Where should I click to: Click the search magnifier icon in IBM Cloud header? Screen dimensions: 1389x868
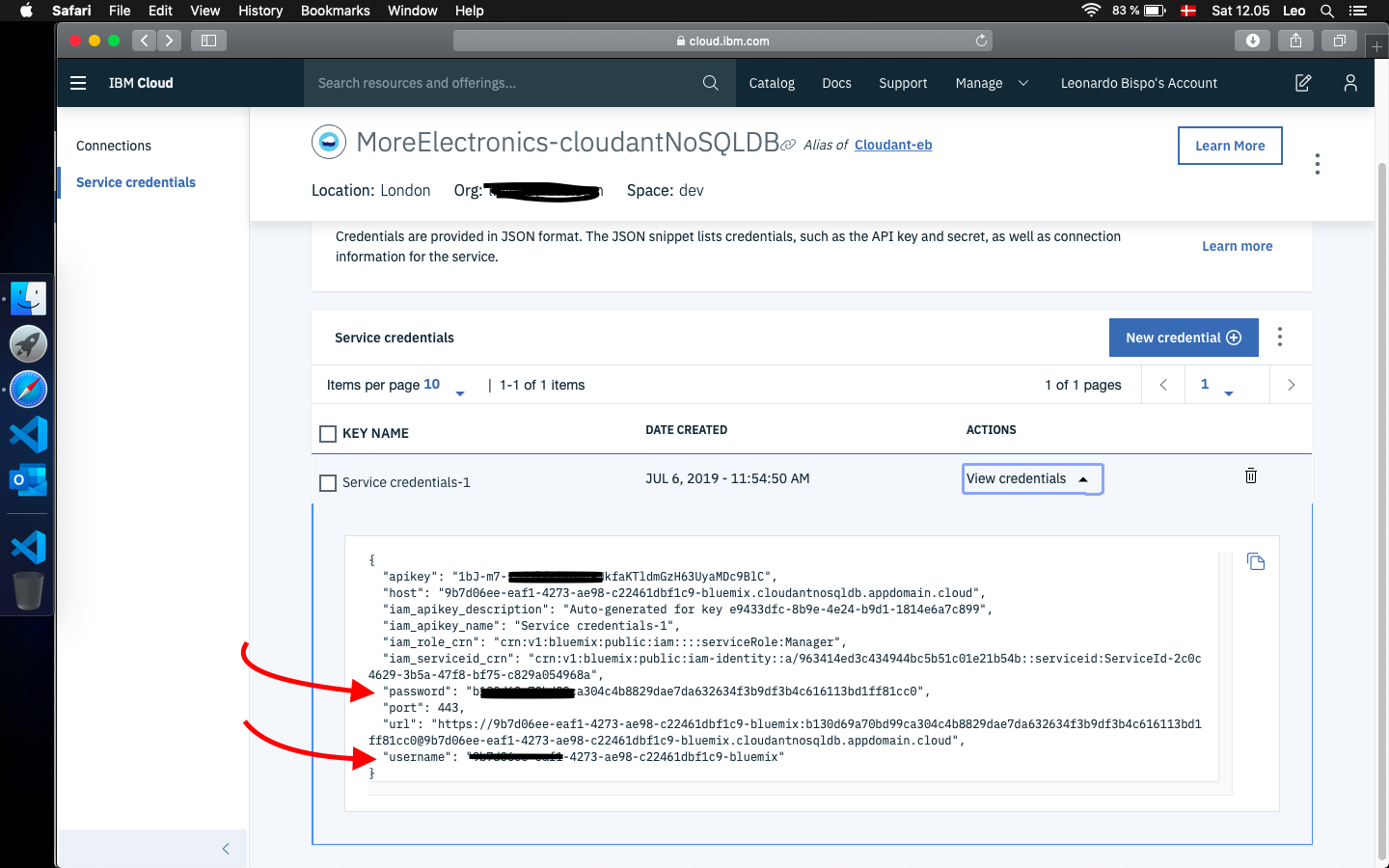pyautogui.click(x=711, y=83)
